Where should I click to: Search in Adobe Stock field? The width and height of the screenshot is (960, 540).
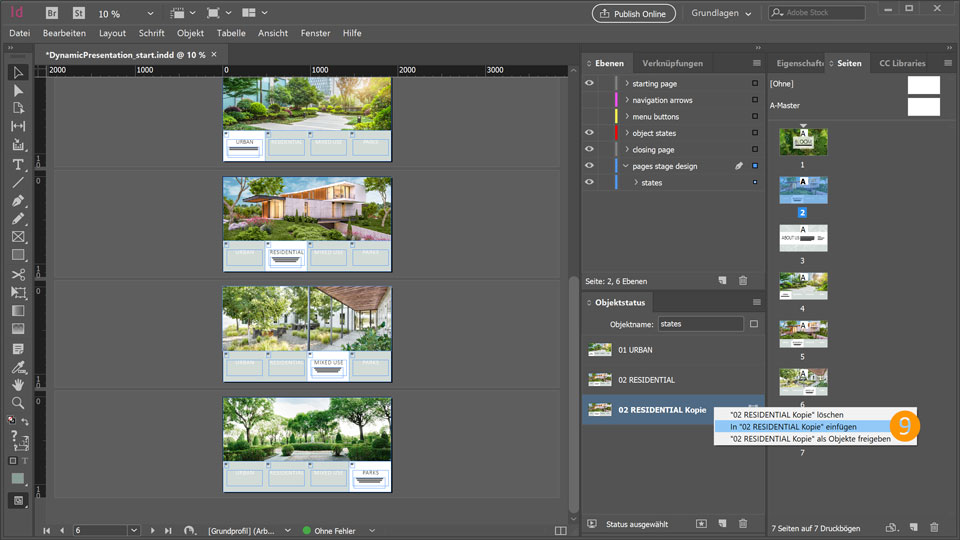tap(817, 13)
